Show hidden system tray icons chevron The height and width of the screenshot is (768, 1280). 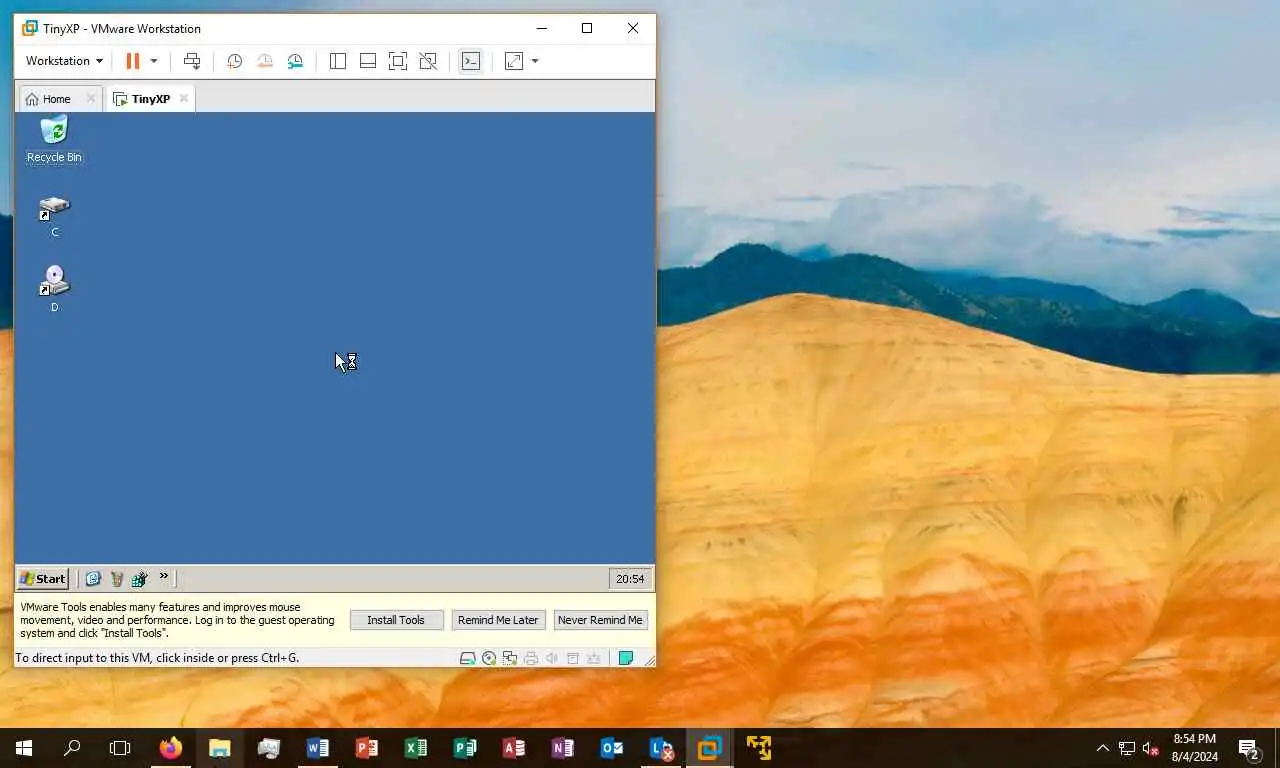point(1103,748)
